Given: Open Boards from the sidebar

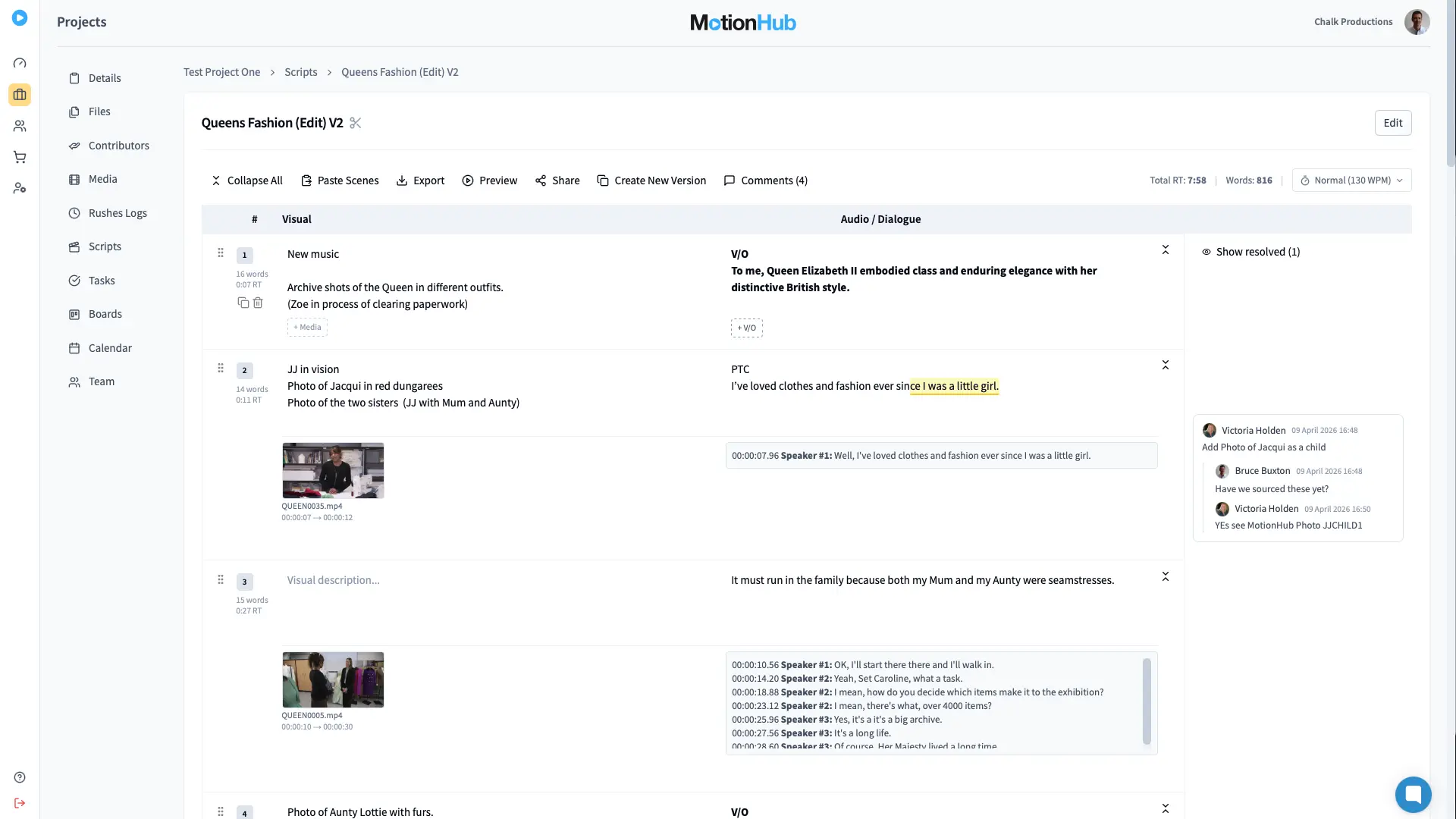Looking at the screenshot, I should click(105, 314).
